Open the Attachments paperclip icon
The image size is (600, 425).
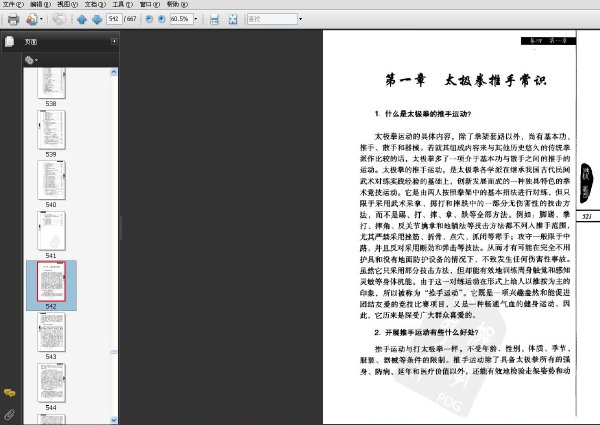click(10, 414)
